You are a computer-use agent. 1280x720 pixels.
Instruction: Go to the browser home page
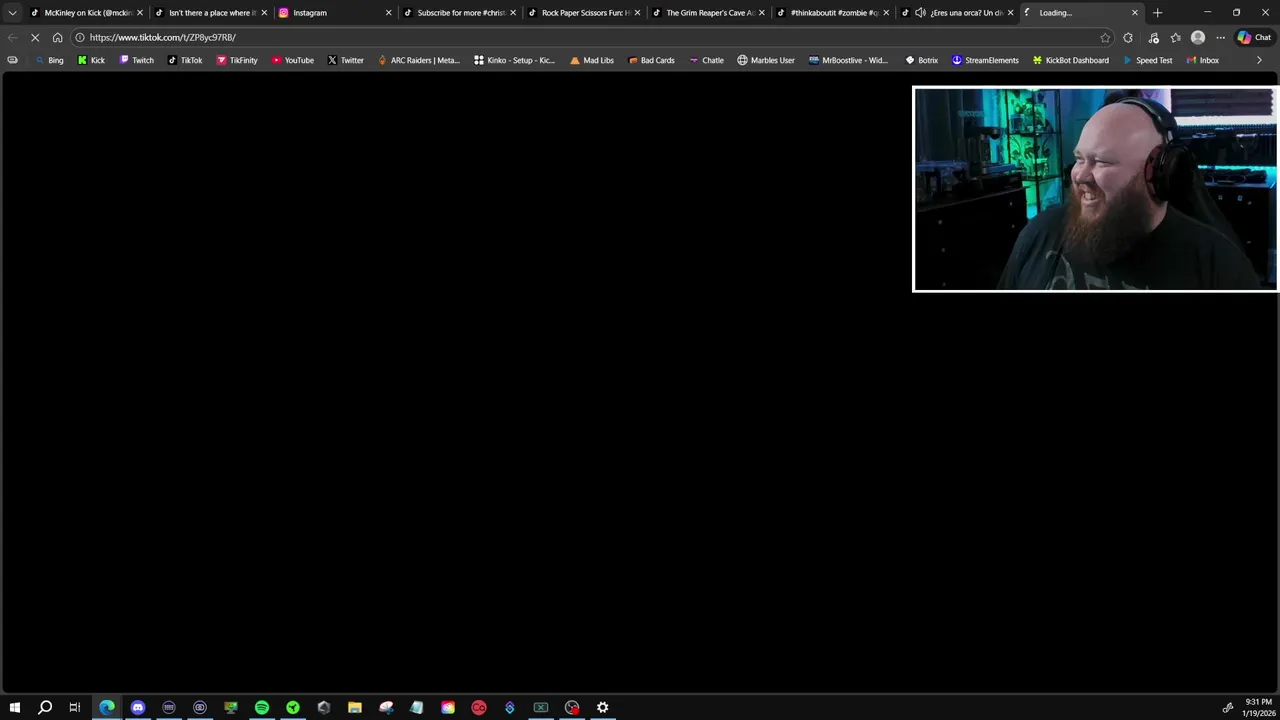click(57, 37)
